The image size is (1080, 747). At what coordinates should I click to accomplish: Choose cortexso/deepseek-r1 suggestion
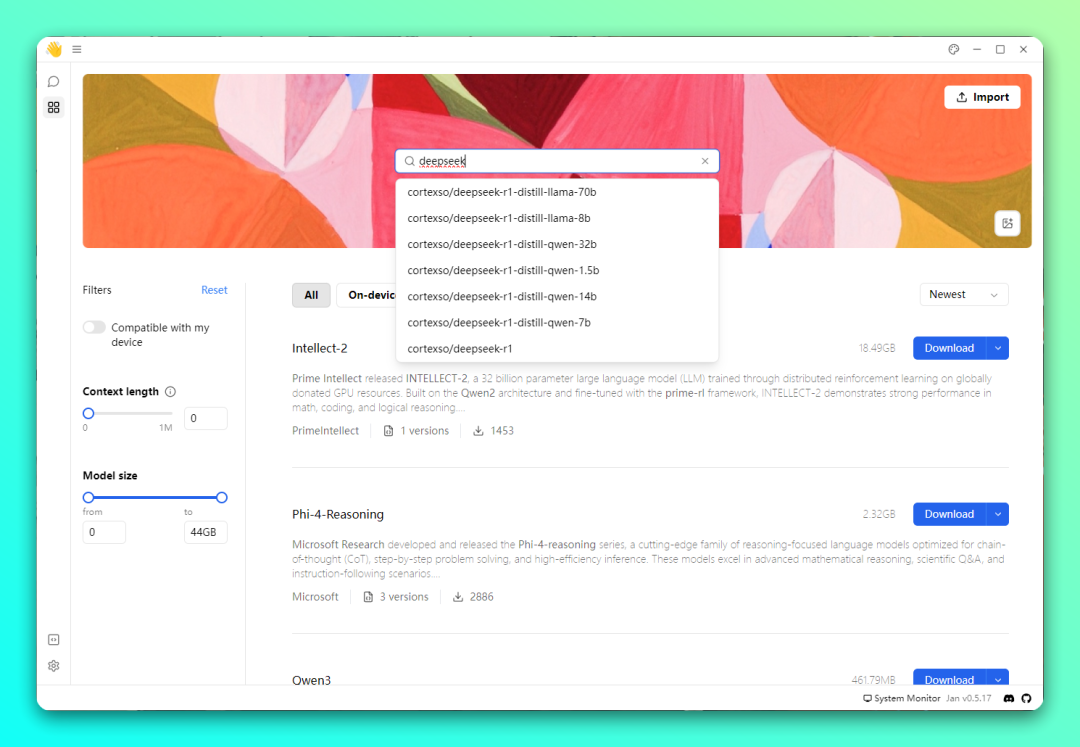[x=557, y=349]
